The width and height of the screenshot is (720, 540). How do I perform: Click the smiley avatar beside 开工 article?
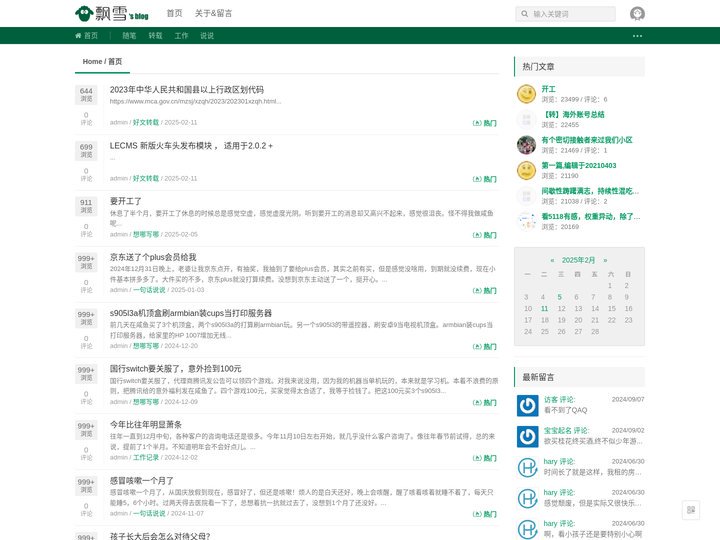pos(526,94)
